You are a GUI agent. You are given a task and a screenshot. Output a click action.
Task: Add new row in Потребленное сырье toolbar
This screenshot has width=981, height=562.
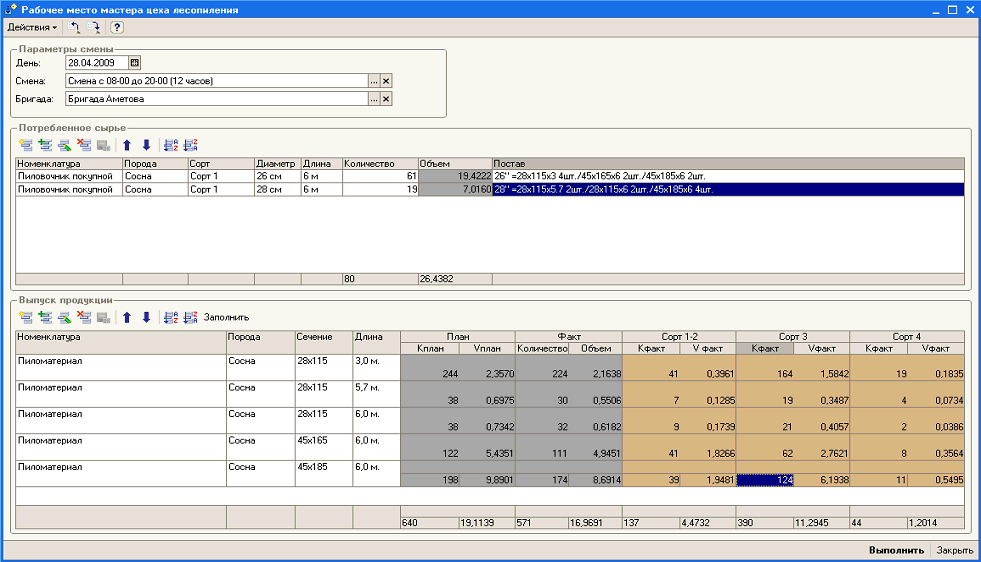[26, 145]
